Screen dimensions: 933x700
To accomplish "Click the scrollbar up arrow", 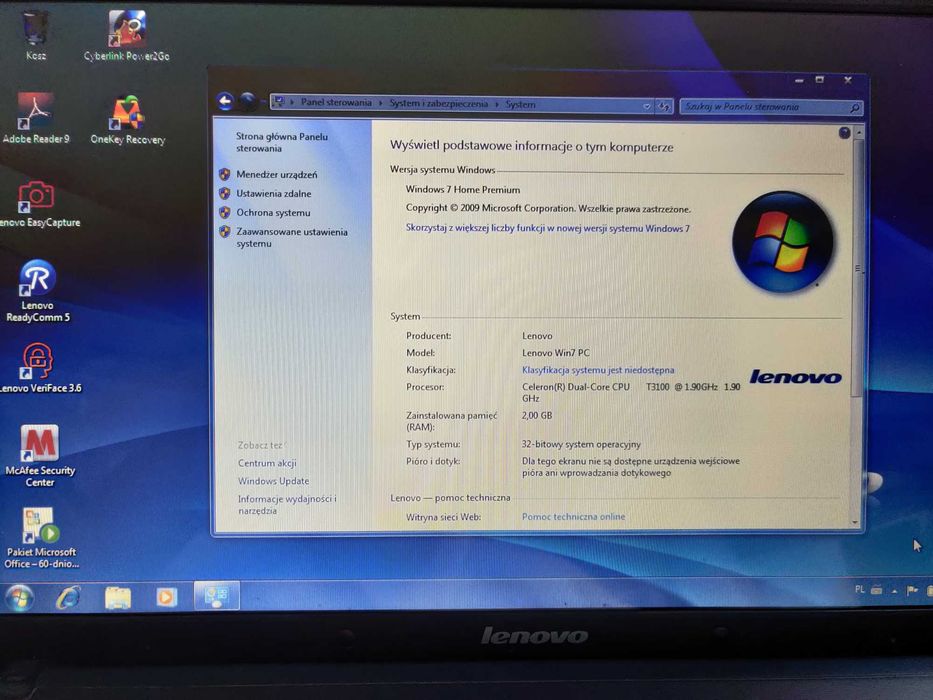I will [x=858, y=132].
